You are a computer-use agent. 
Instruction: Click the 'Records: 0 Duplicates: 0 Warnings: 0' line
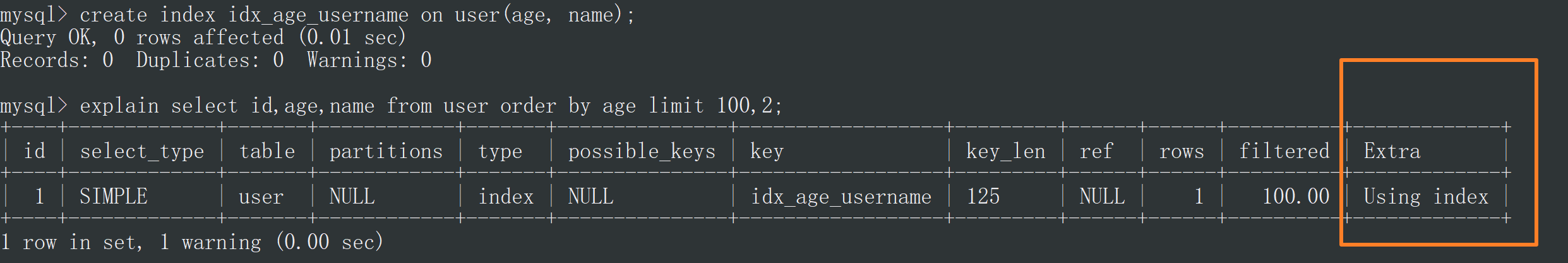coord(216,60)
